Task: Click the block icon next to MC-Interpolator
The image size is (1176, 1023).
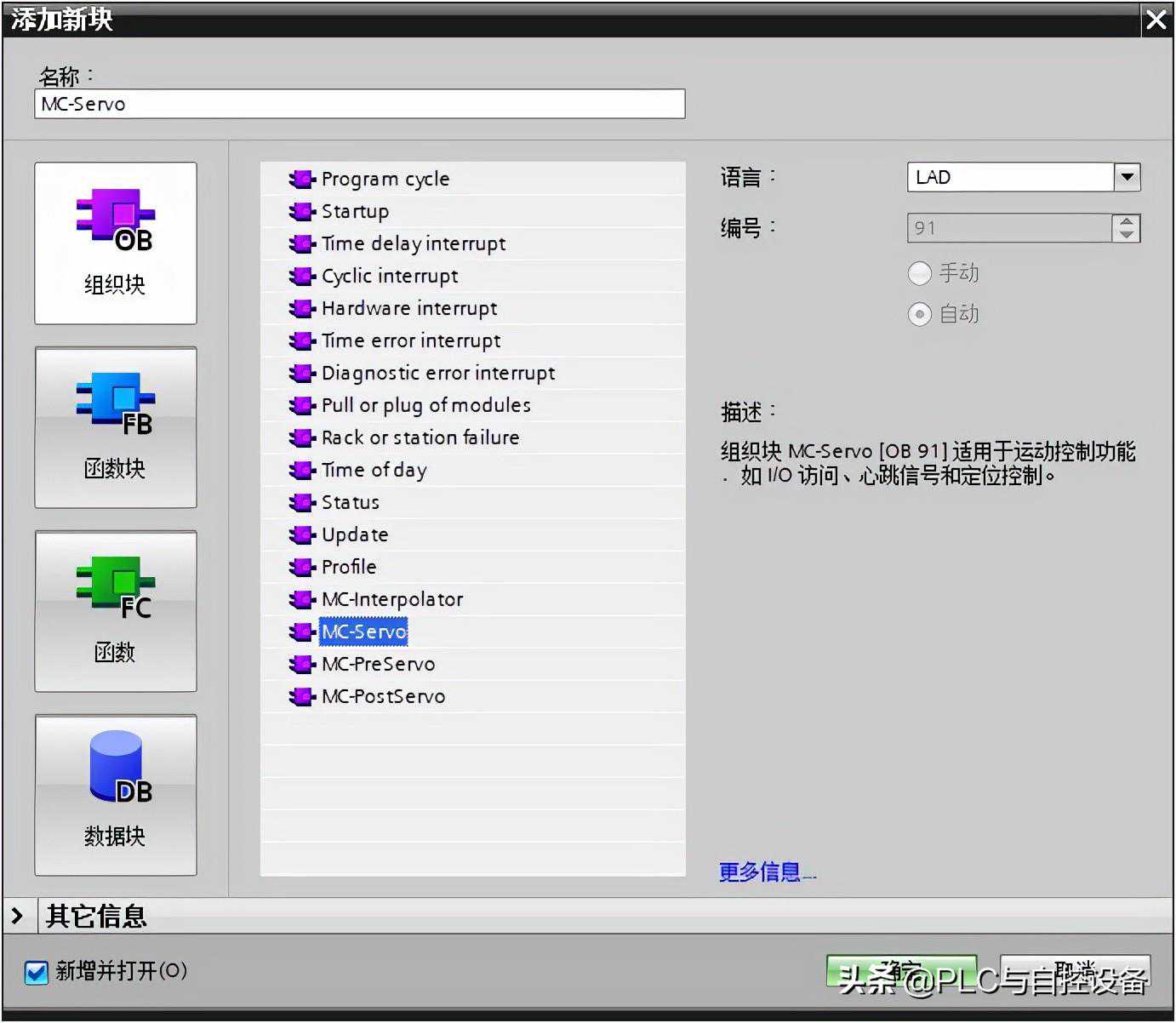Action: click(301, 600)
